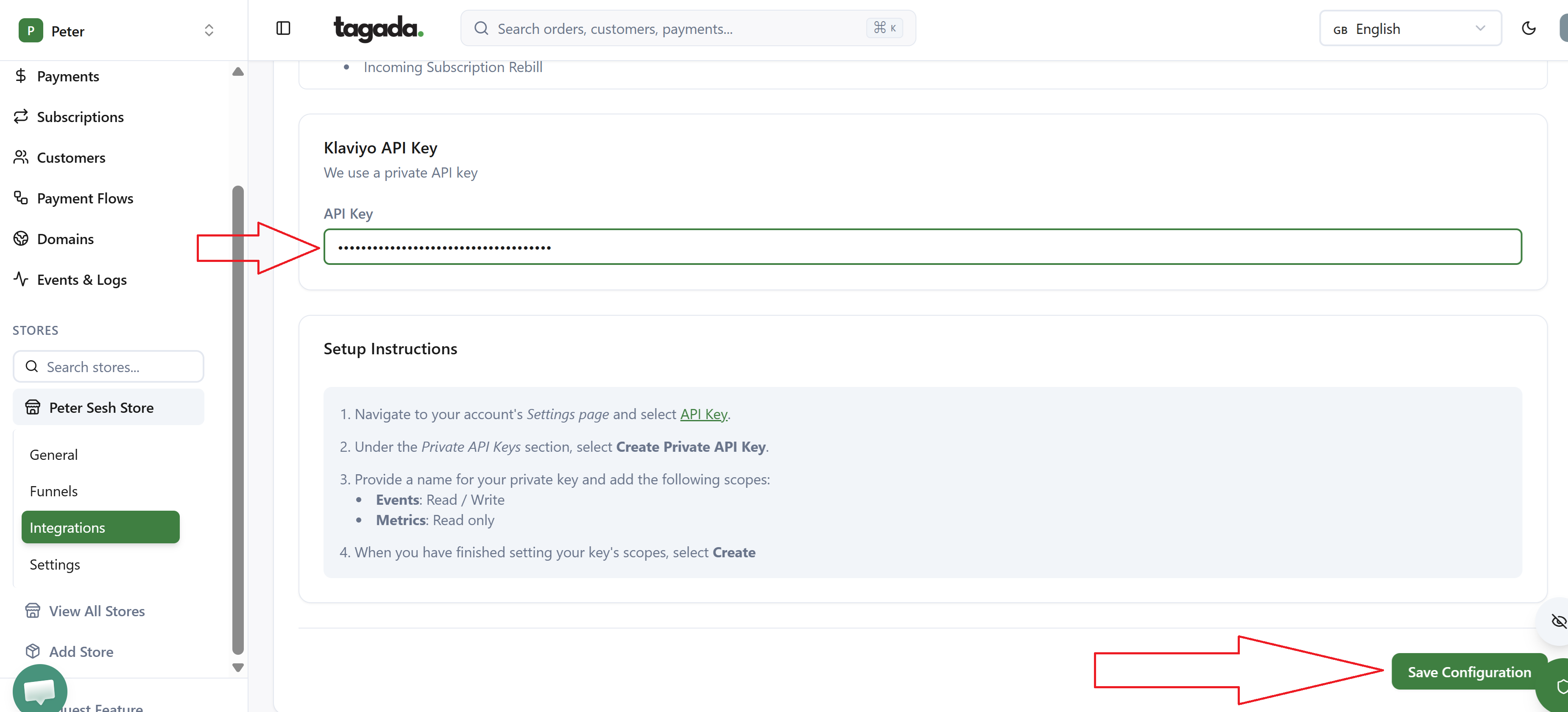
Task: Toggle the sidebar panel icon
Action: [x=283, y=28]
